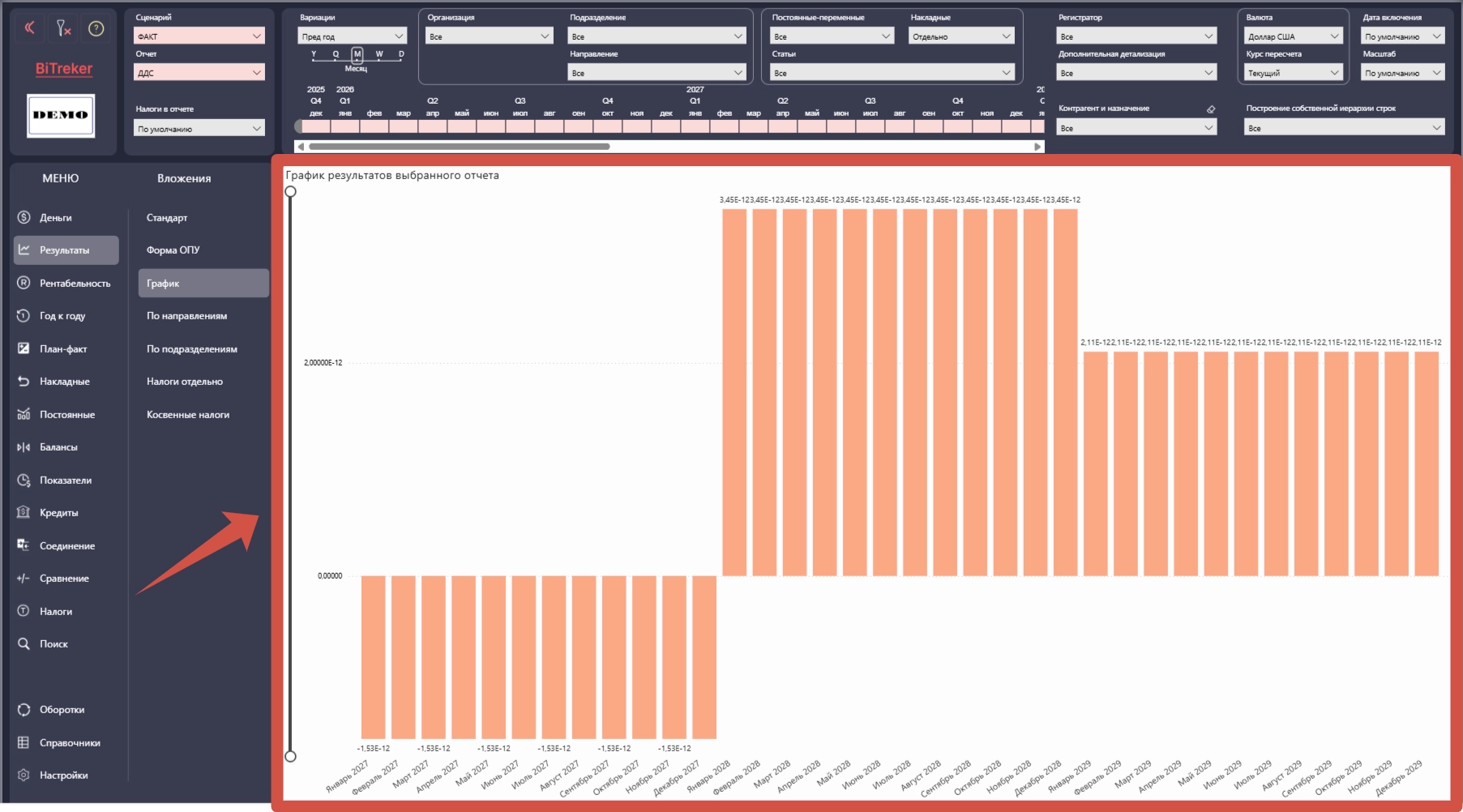Expand the Организация dropdown

(x=490, y=36)
